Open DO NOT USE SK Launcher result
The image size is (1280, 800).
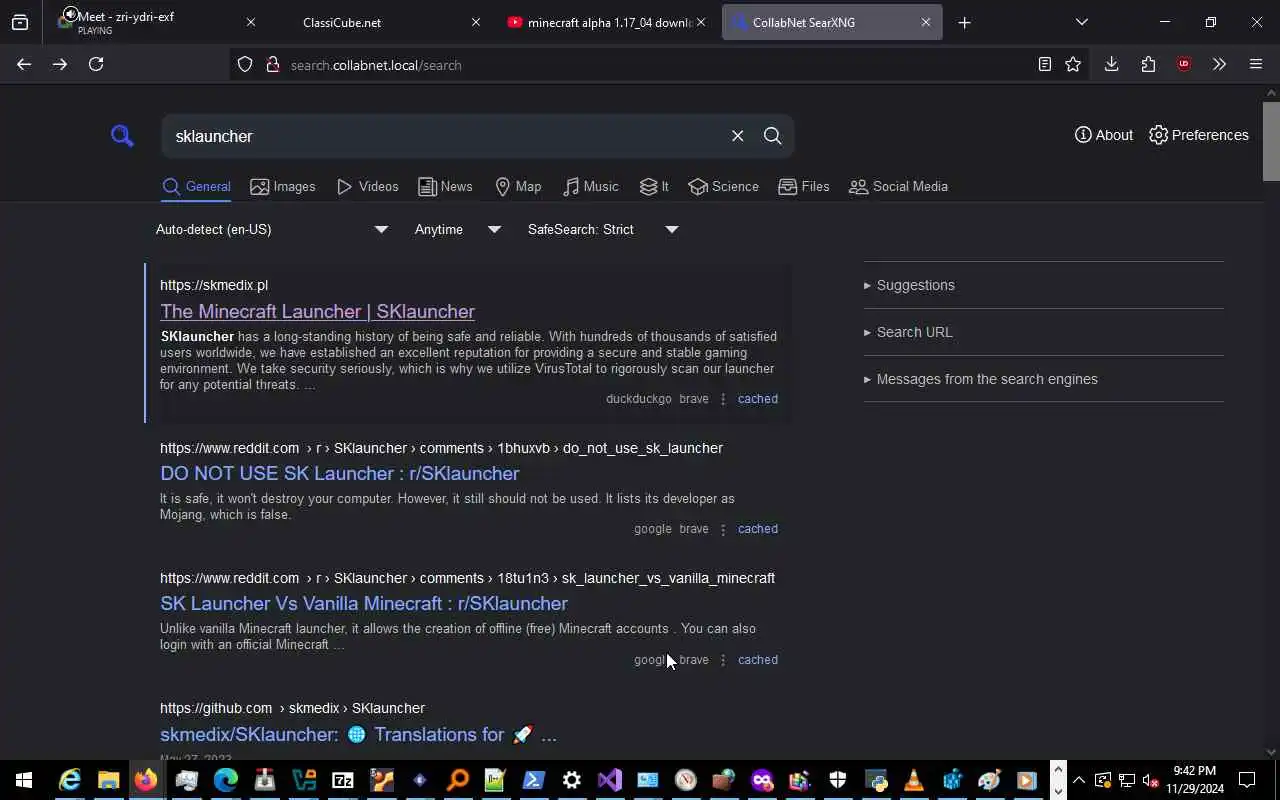(340, 473)
